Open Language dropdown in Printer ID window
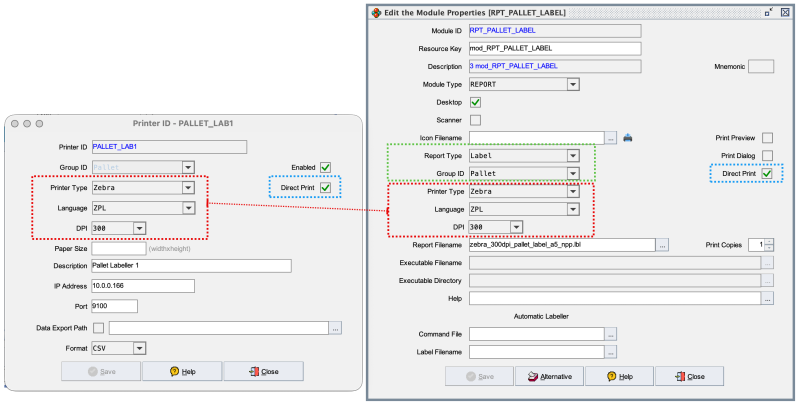Screen dimensions: 800x406 tap(188, 208)
